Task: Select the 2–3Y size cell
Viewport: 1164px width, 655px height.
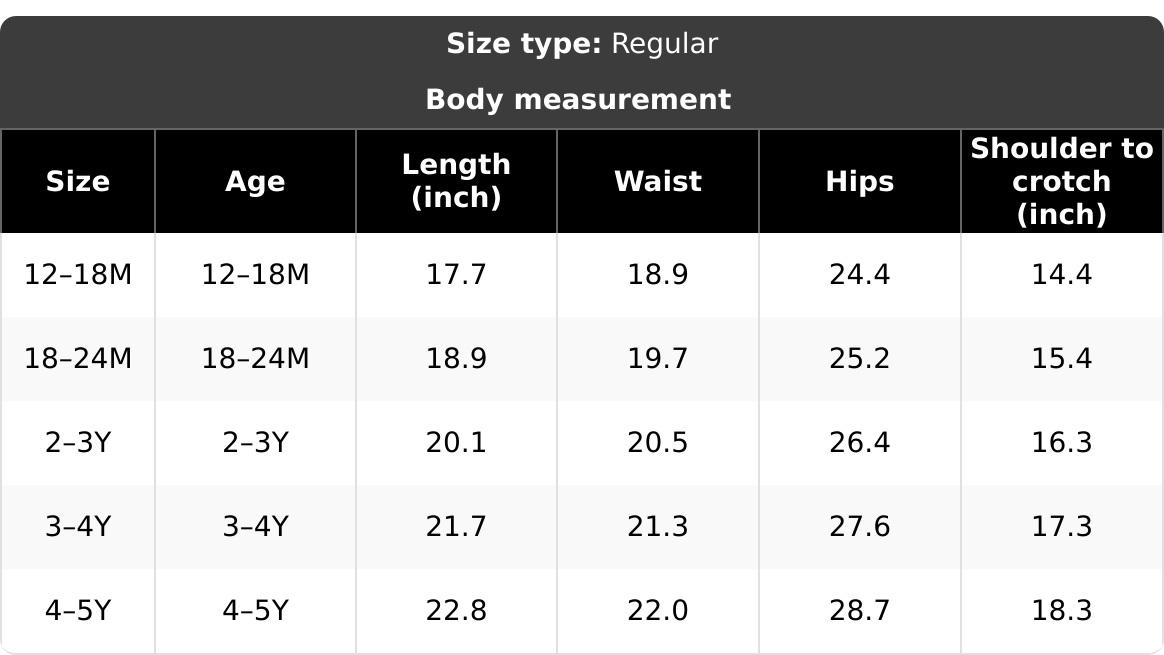Action: point(78,443)
